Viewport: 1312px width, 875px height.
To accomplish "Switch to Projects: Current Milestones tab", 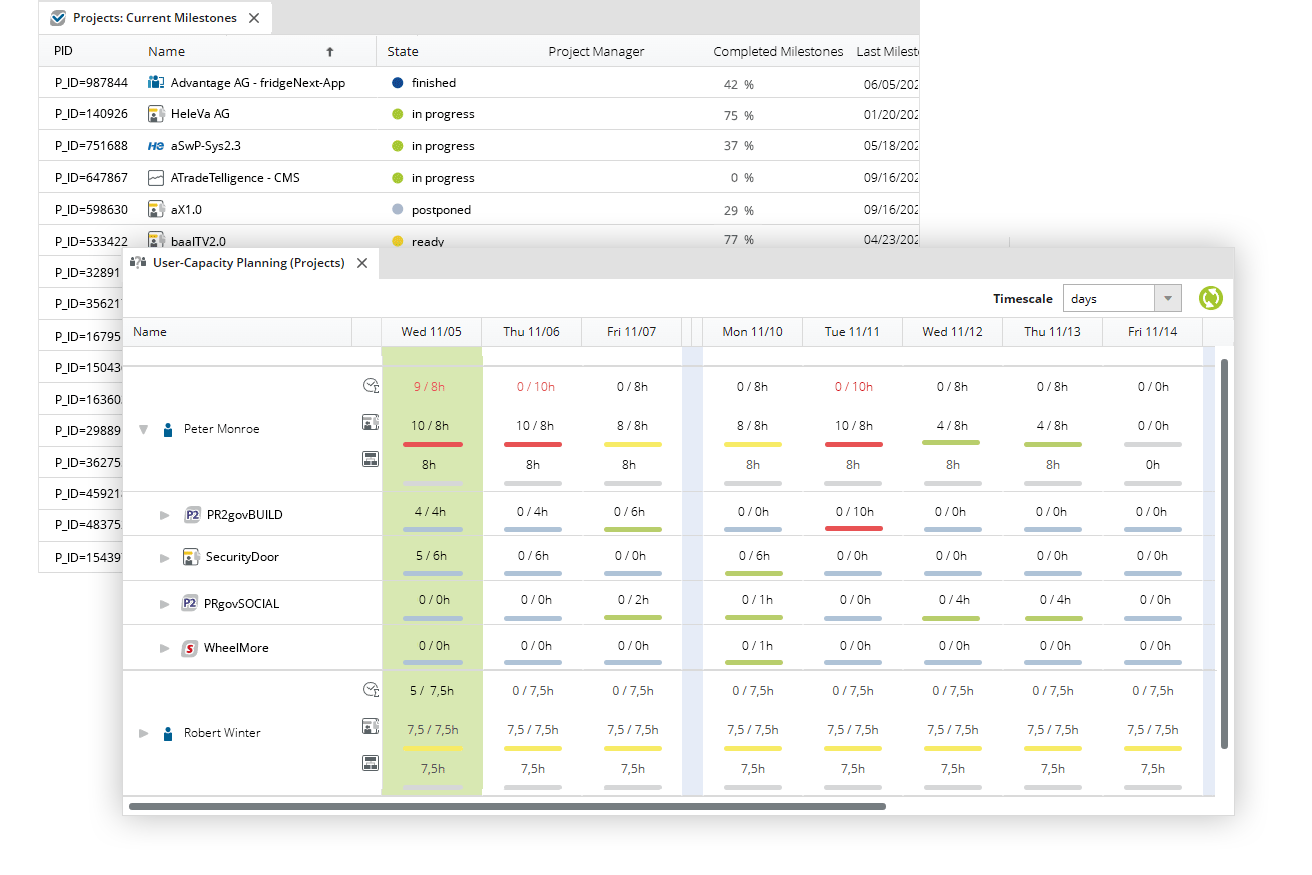I will point(154,18).
